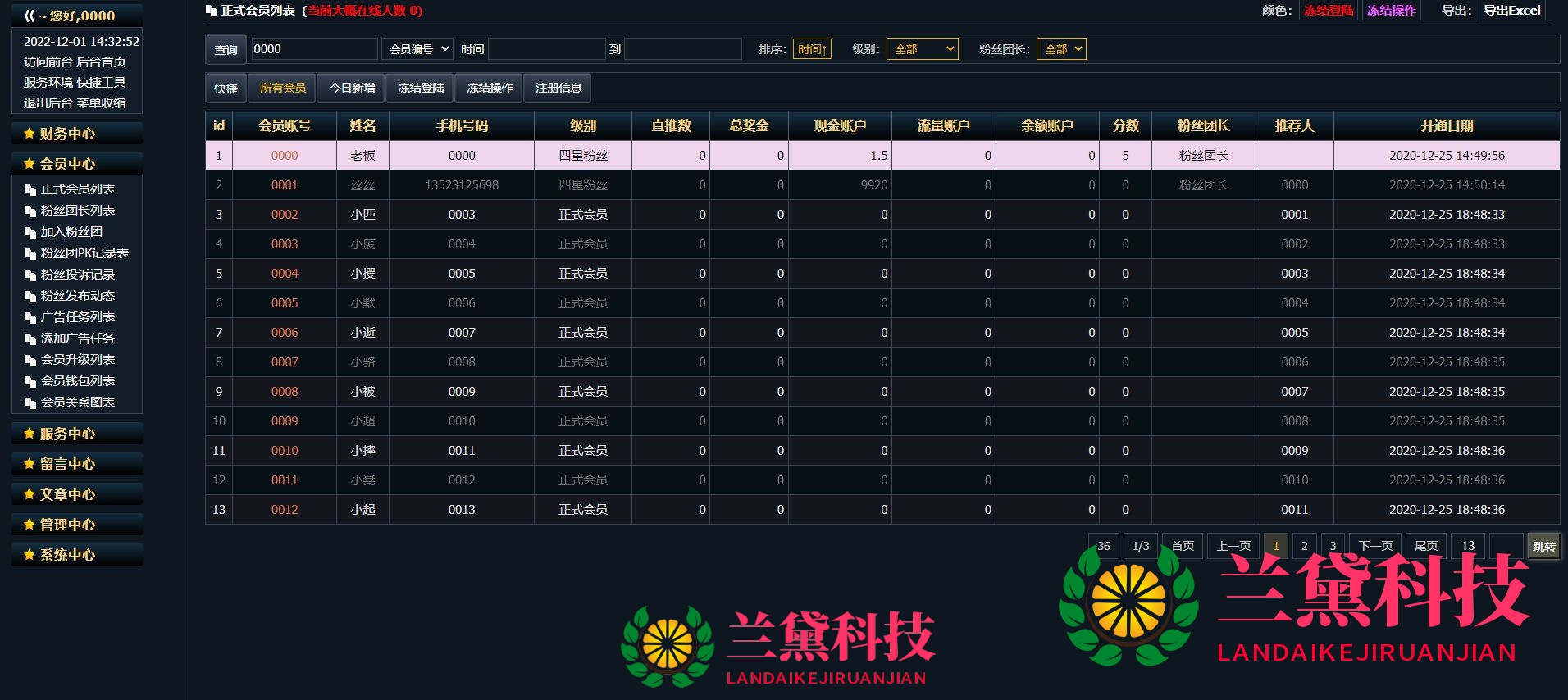This screenshot has height=700, width=1568.
Task: Toggle the 时间↑ sort order button
Action: [812, 49]
